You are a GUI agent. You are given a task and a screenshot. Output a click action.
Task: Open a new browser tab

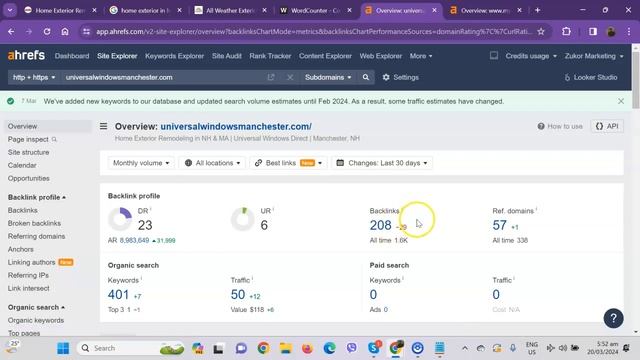point(538,10)
